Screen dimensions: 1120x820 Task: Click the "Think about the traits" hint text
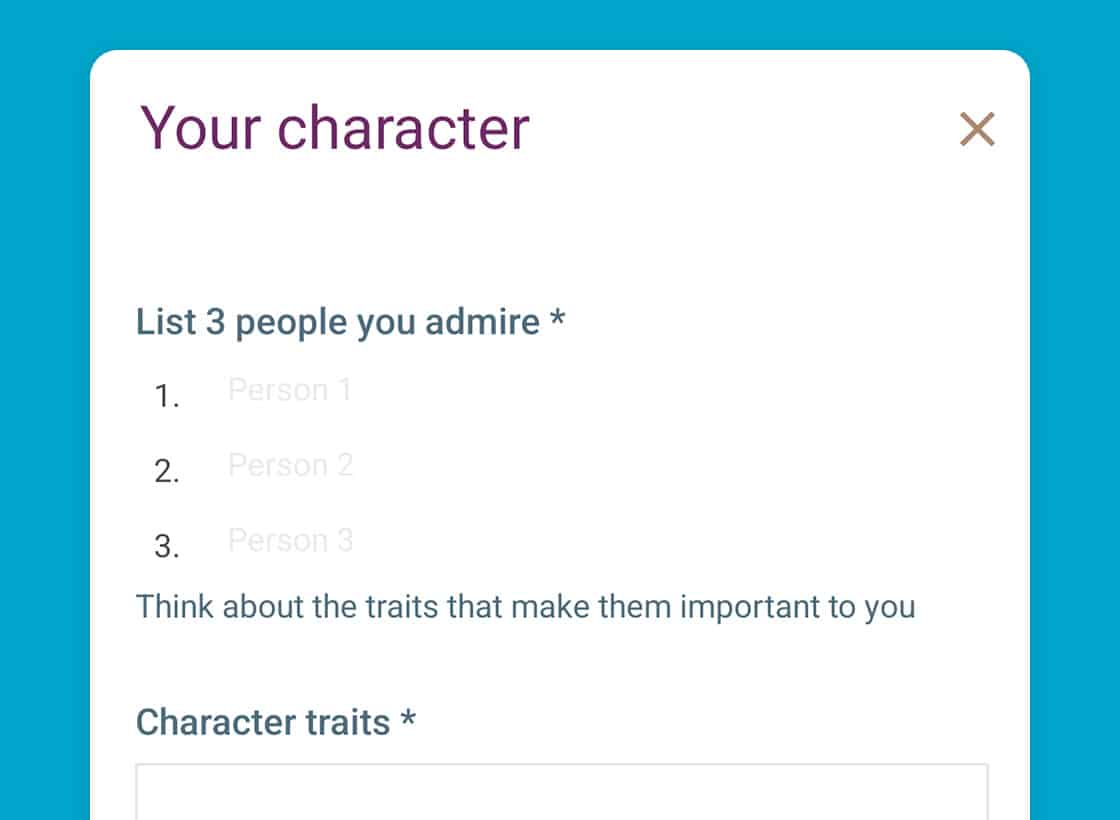point(525,606)
